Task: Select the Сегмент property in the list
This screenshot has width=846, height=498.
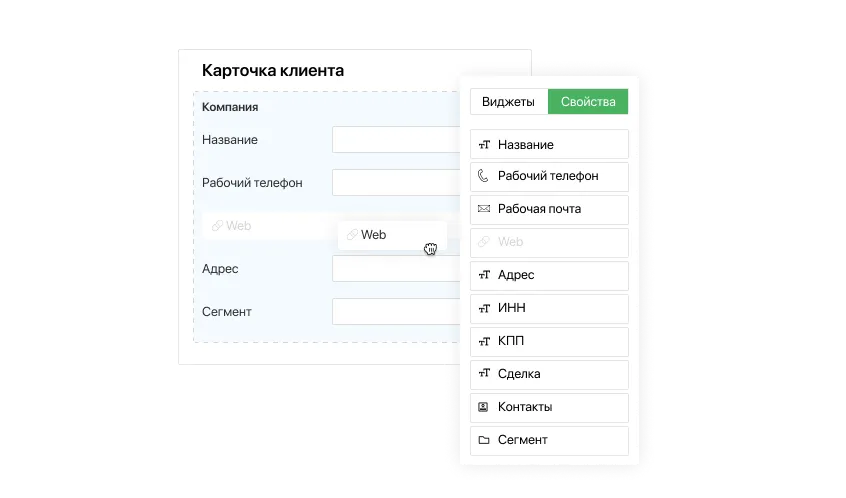Action: (x=549, y=441)
